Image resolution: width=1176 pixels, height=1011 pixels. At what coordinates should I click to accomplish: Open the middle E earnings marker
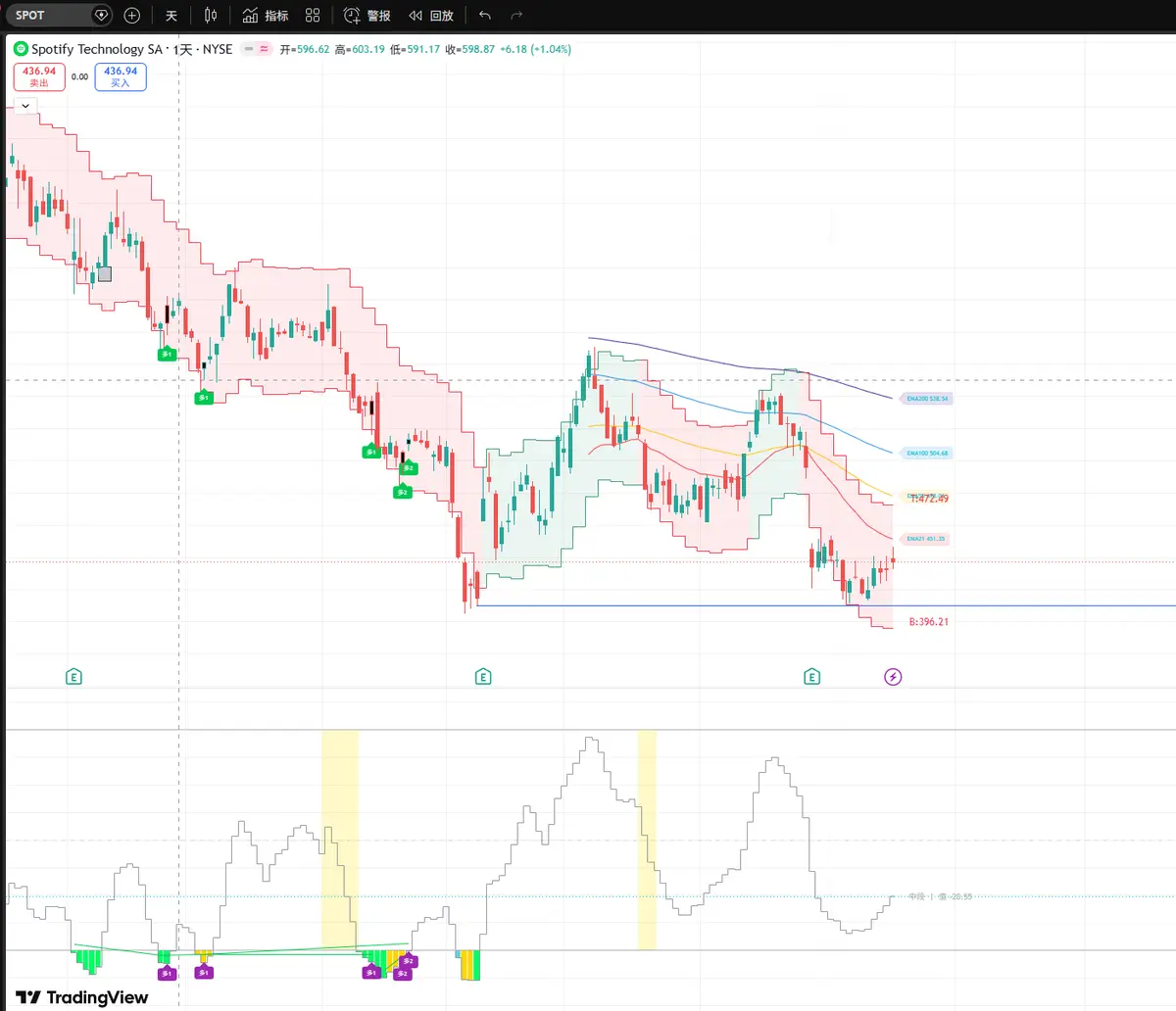tap(483, 677)
